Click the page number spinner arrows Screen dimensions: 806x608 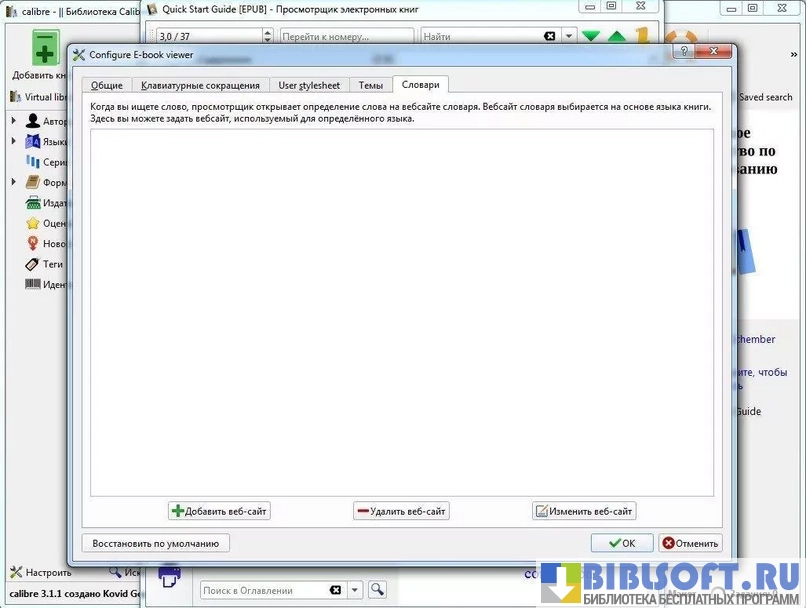coord(267,36)
